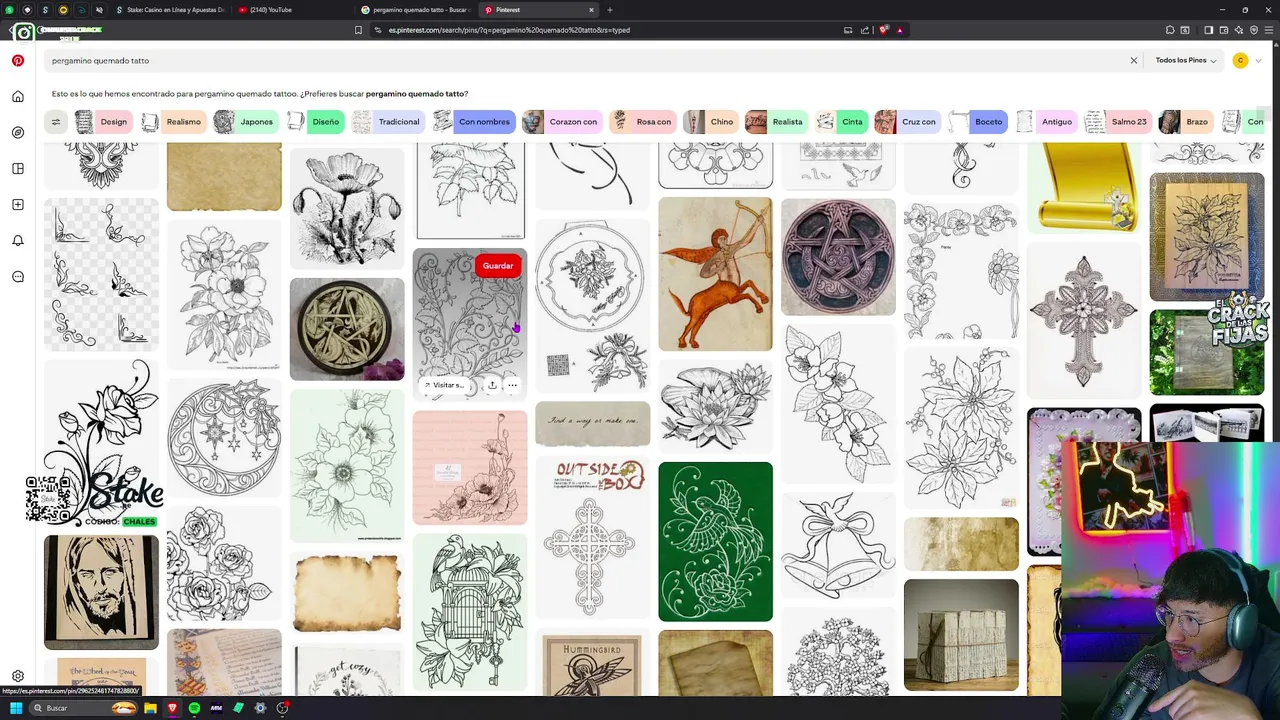
Task: Open Pinterest messages chat icon
Action: (18, 277)
